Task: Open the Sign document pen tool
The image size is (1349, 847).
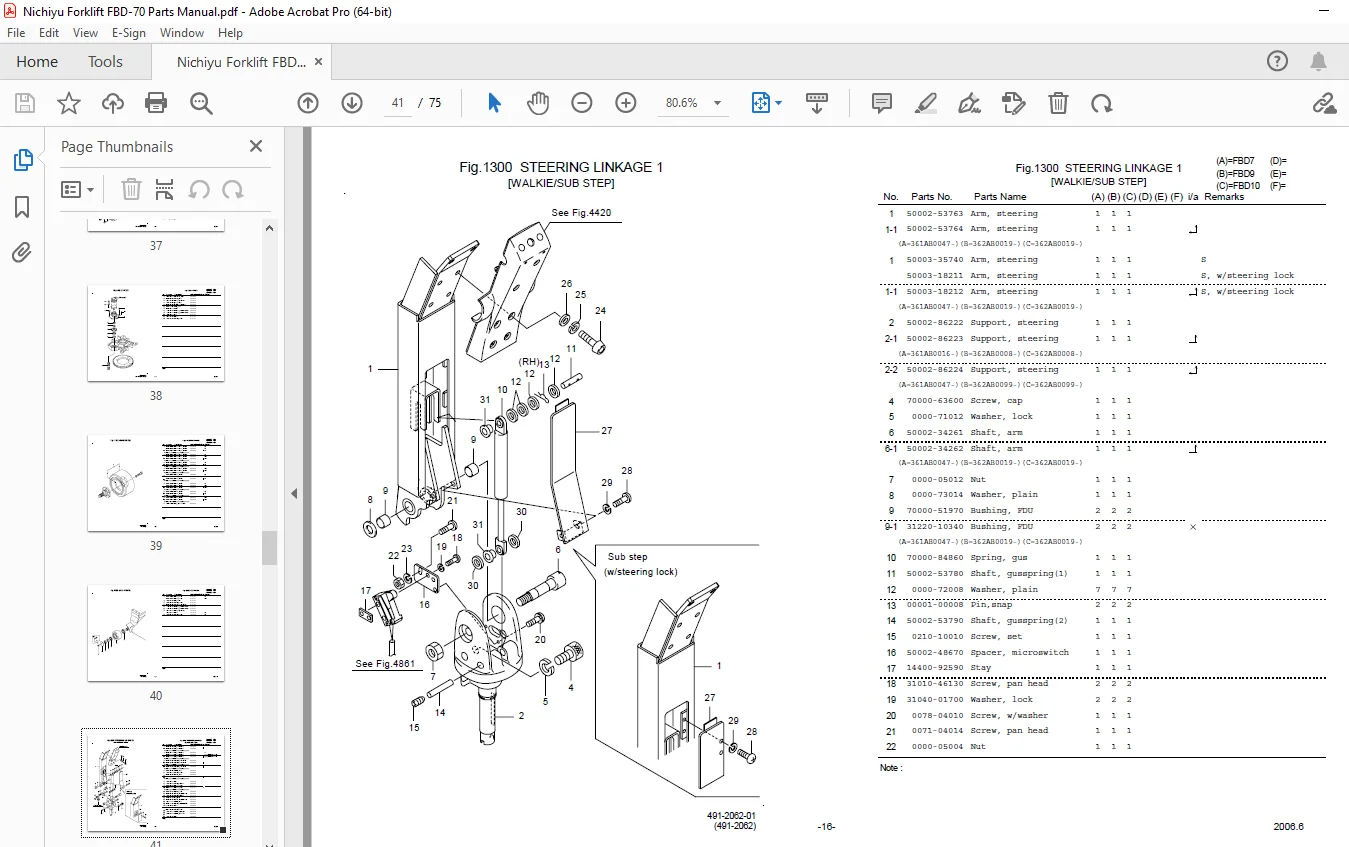Action: [x=969, y=103]
